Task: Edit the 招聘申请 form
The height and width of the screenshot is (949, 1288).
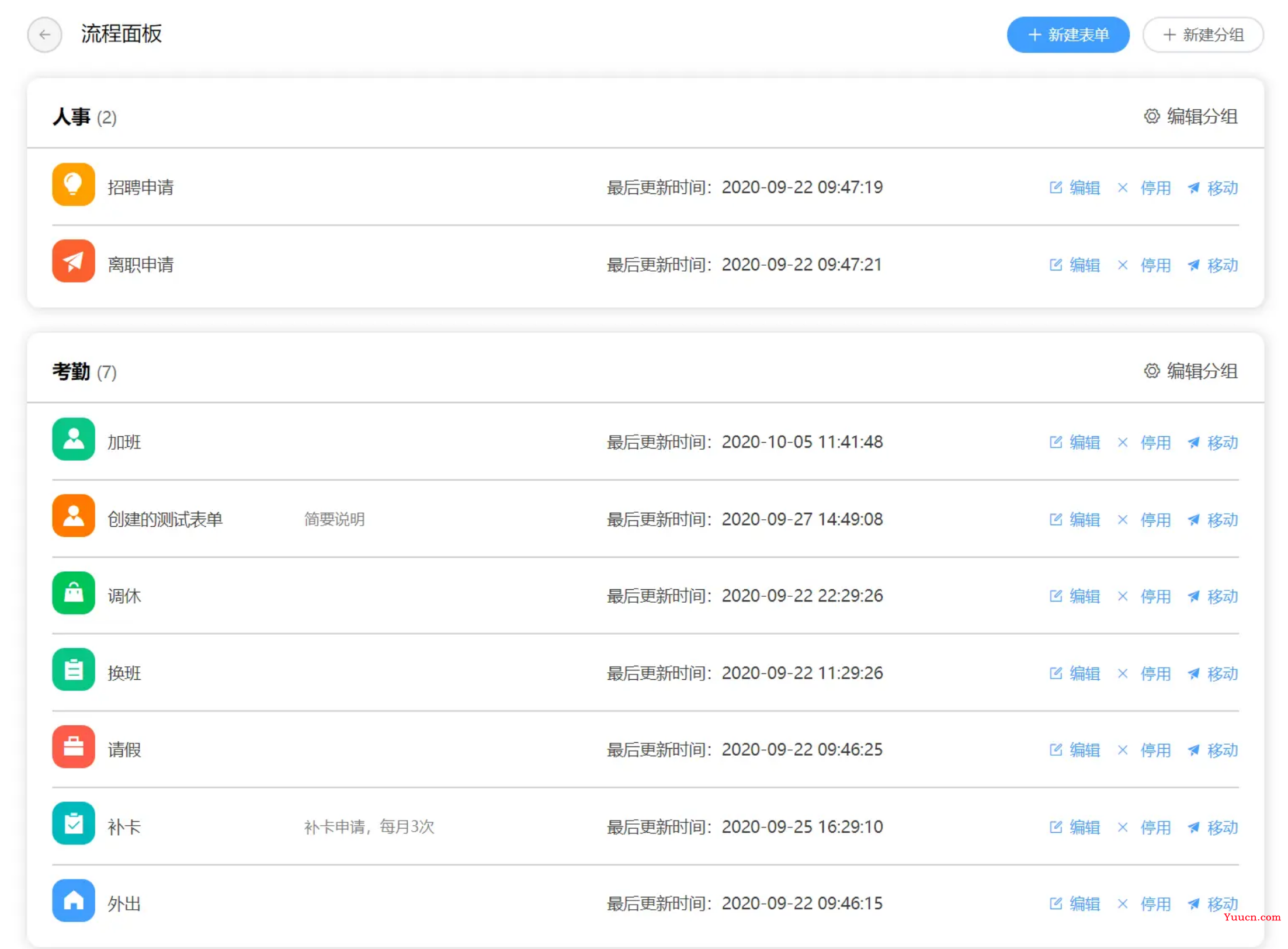Action: (x=1074, y=187)
